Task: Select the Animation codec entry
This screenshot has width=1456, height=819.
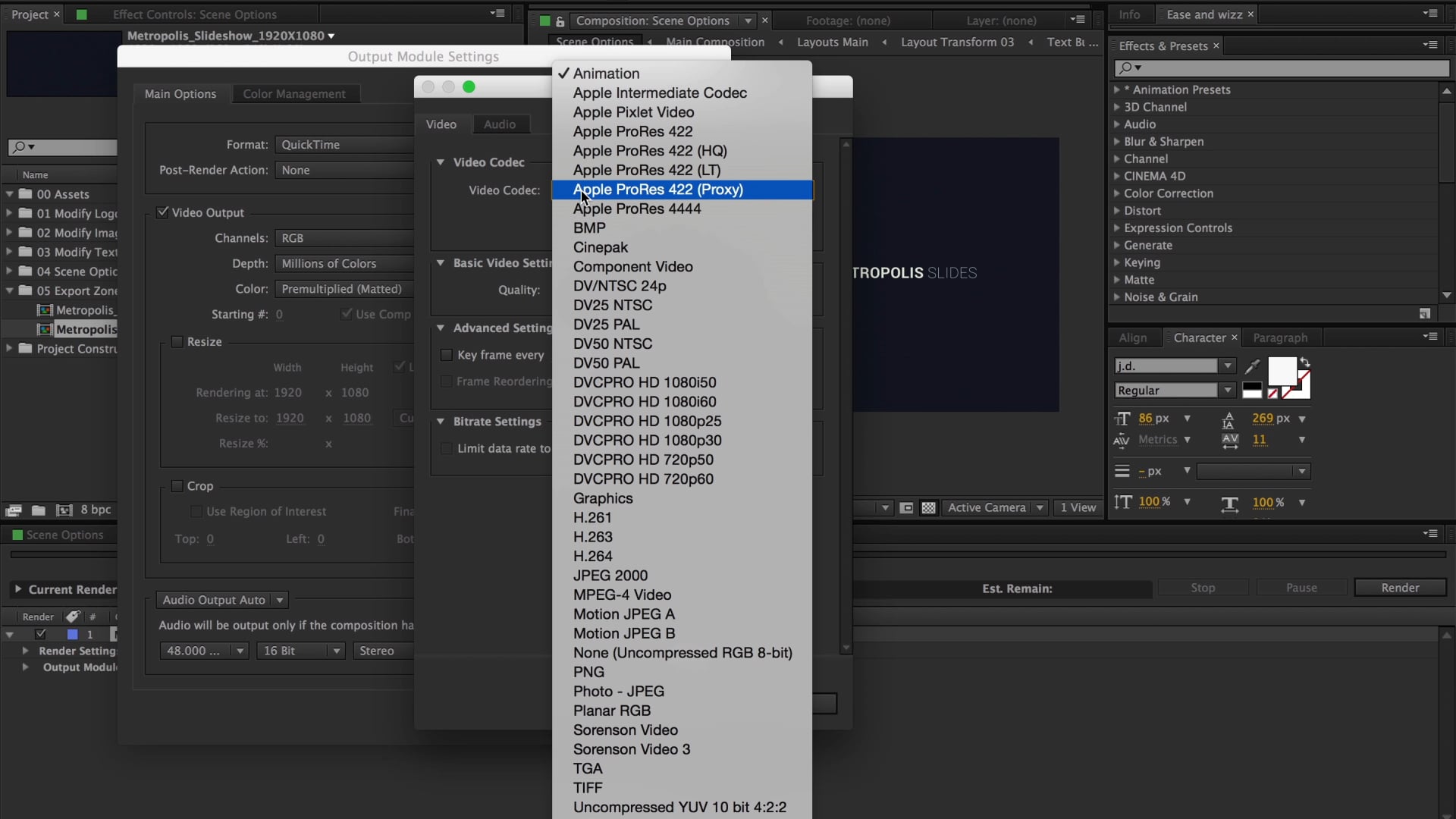Action: point(682,74)
